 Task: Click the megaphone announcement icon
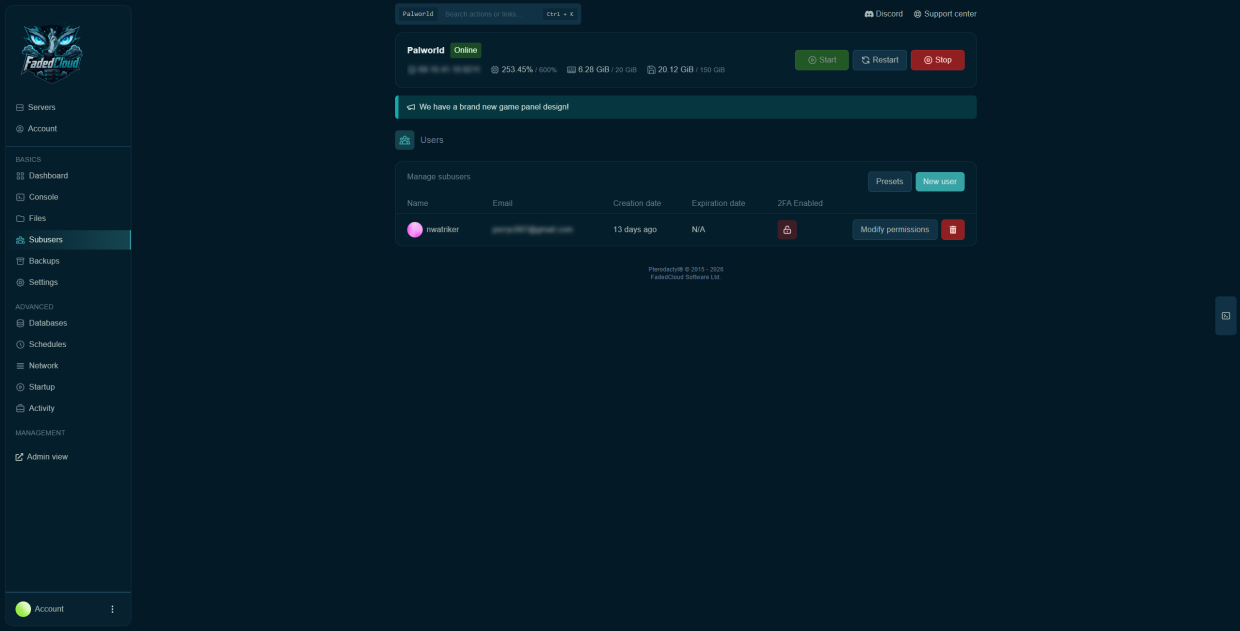(411, 107)
